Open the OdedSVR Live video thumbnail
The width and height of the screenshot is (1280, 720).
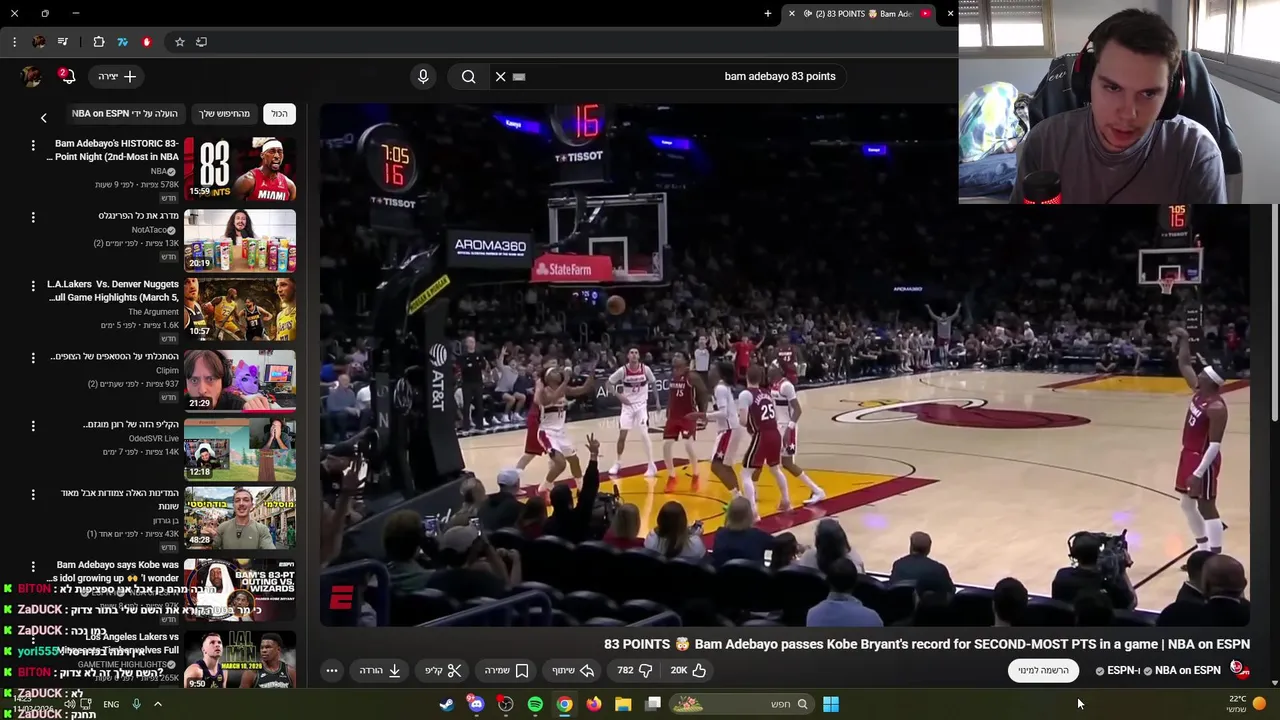240,449
